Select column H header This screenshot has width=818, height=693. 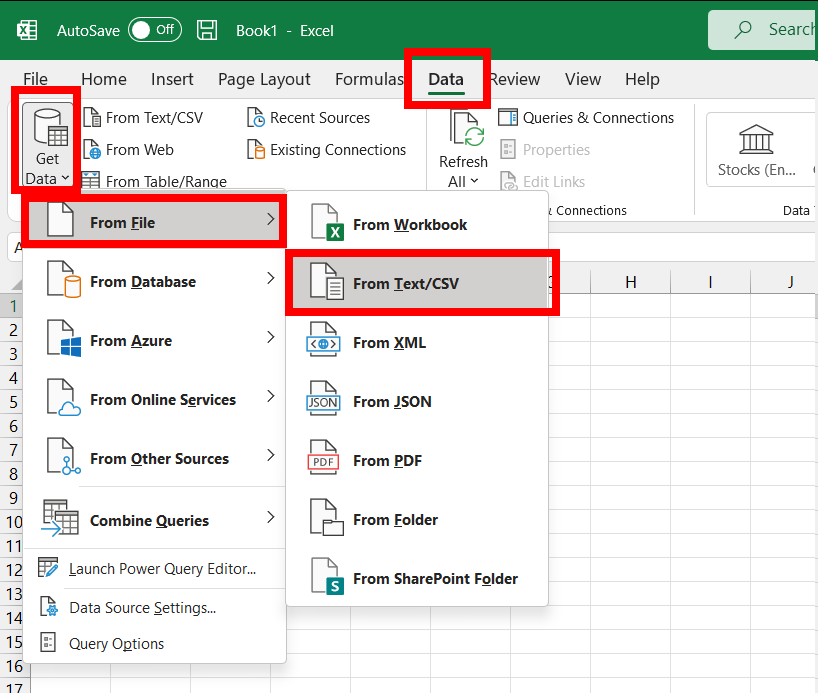[630, 282]
